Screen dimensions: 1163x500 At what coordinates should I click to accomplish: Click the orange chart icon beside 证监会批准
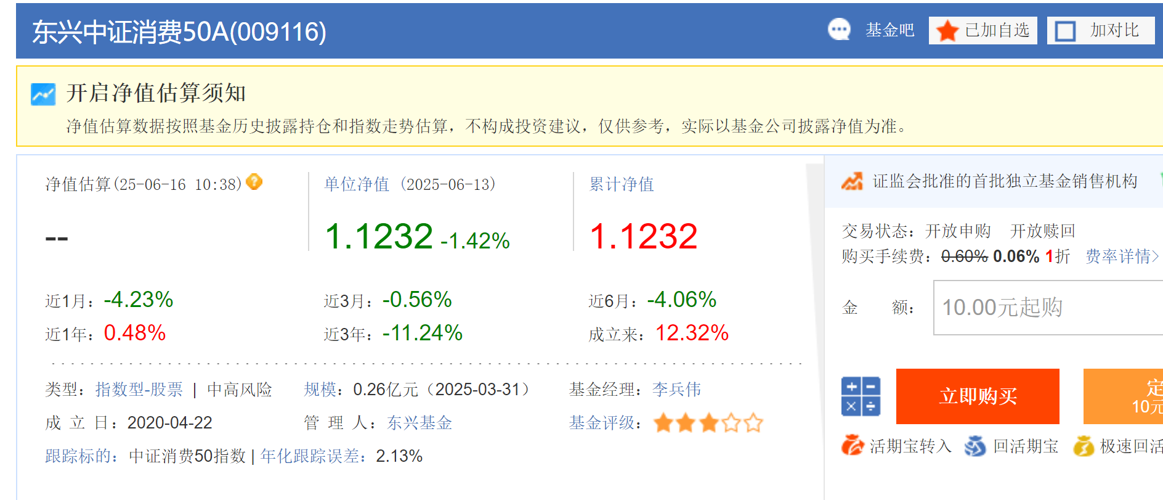853,181
